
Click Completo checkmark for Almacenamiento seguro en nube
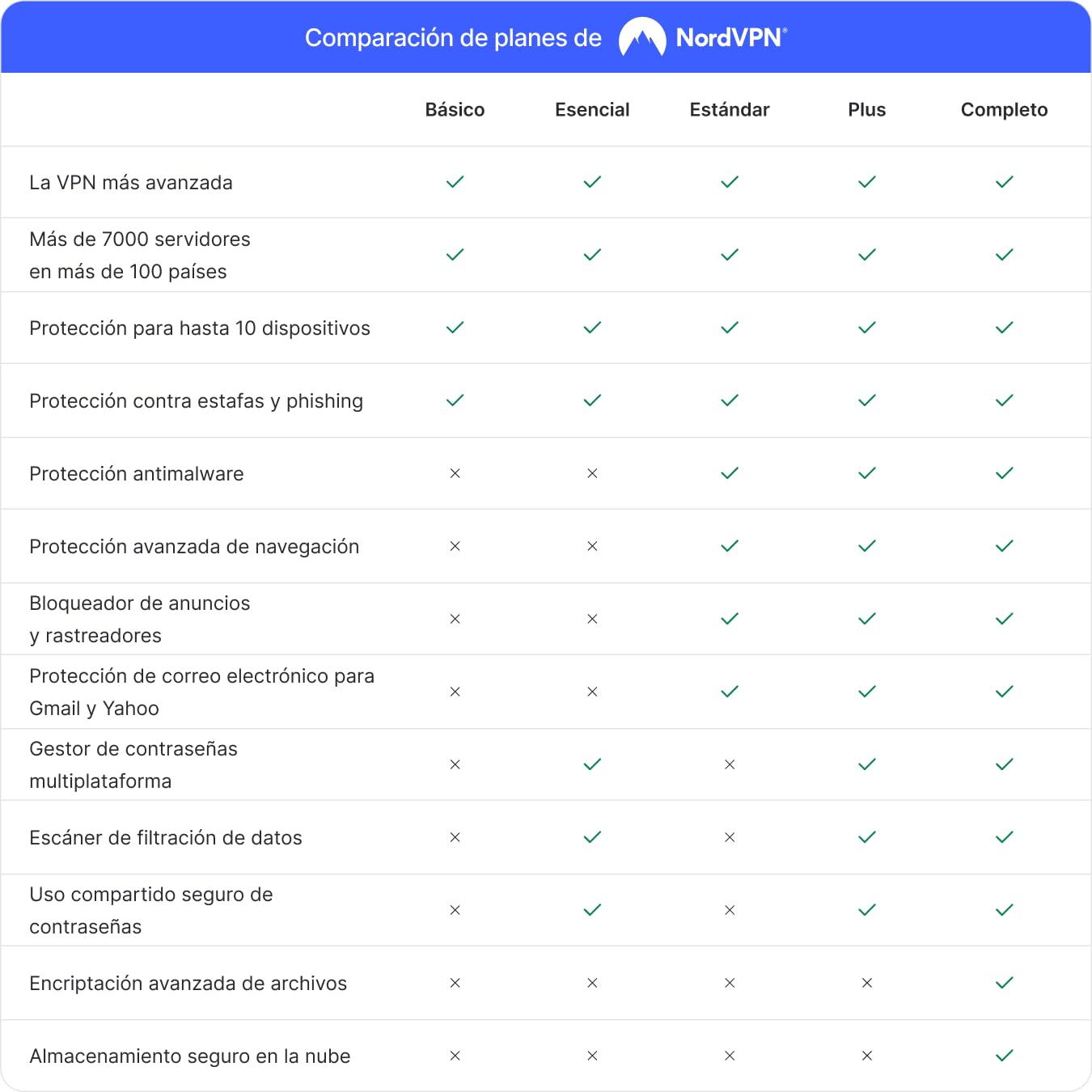click(1005, 1056)
